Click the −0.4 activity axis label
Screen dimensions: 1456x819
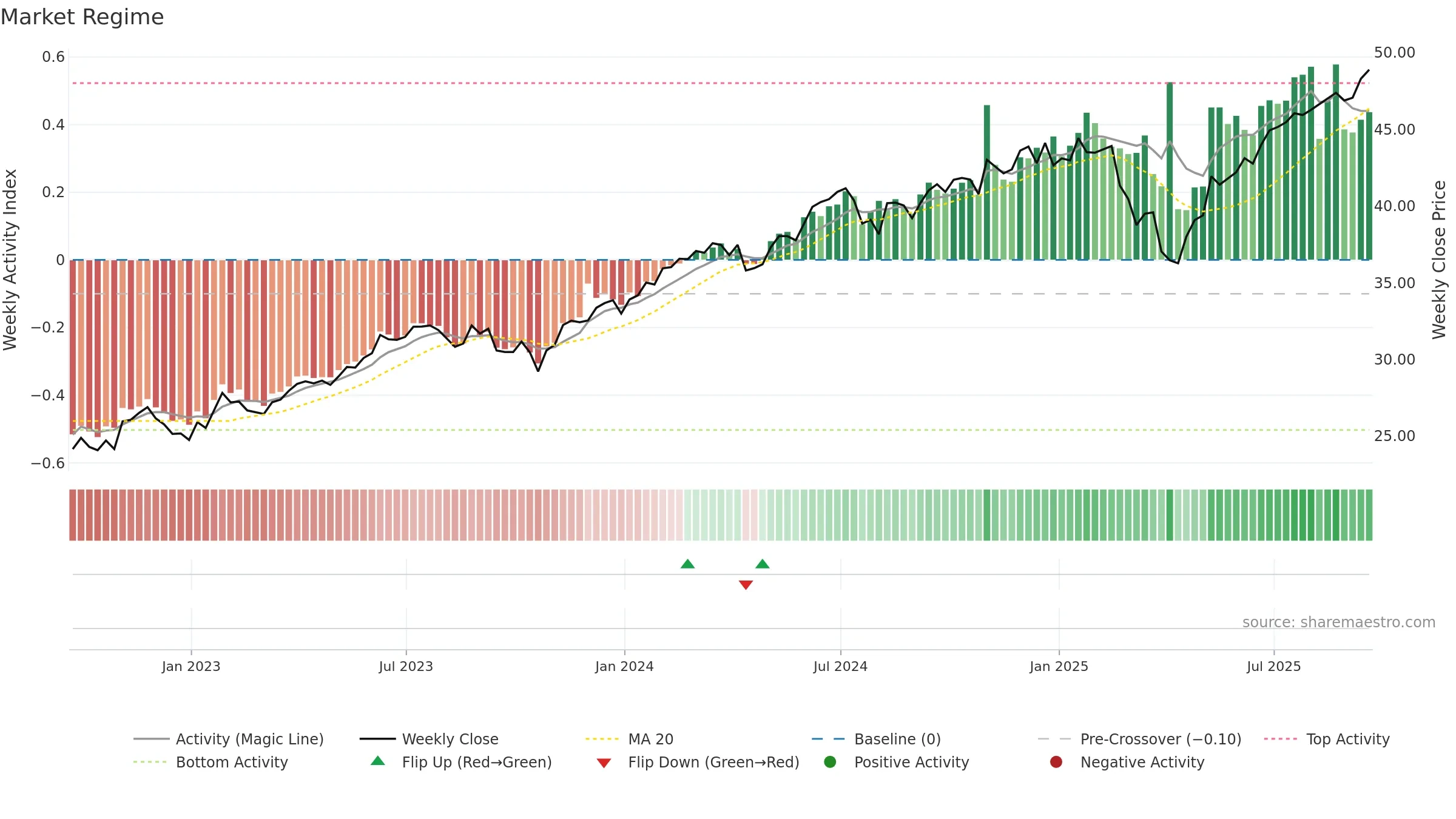[47, 395]
